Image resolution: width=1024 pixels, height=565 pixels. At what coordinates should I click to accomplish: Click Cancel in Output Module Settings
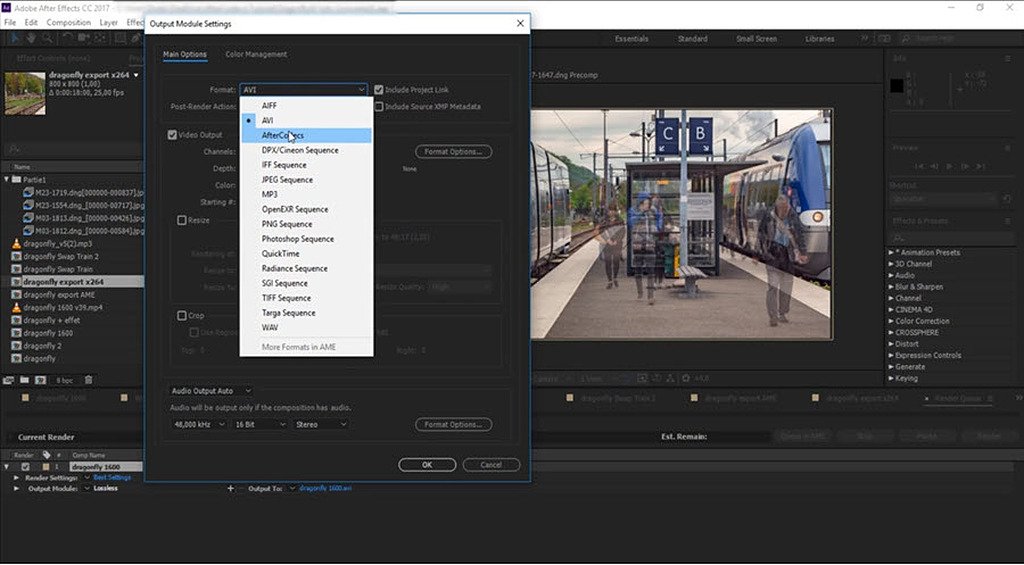coord(491,465)
